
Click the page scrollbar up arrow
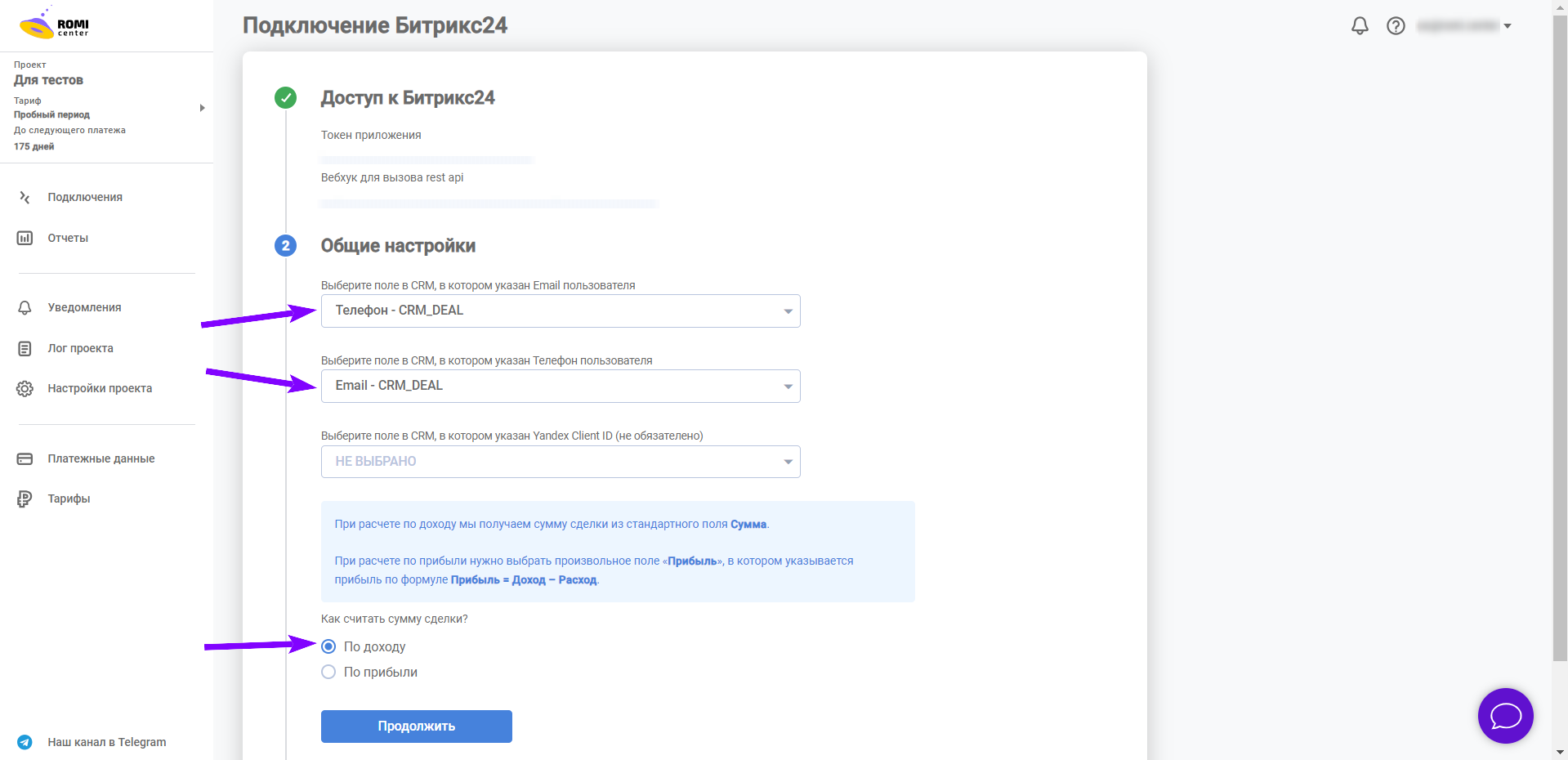click(x=1560, y=7)
